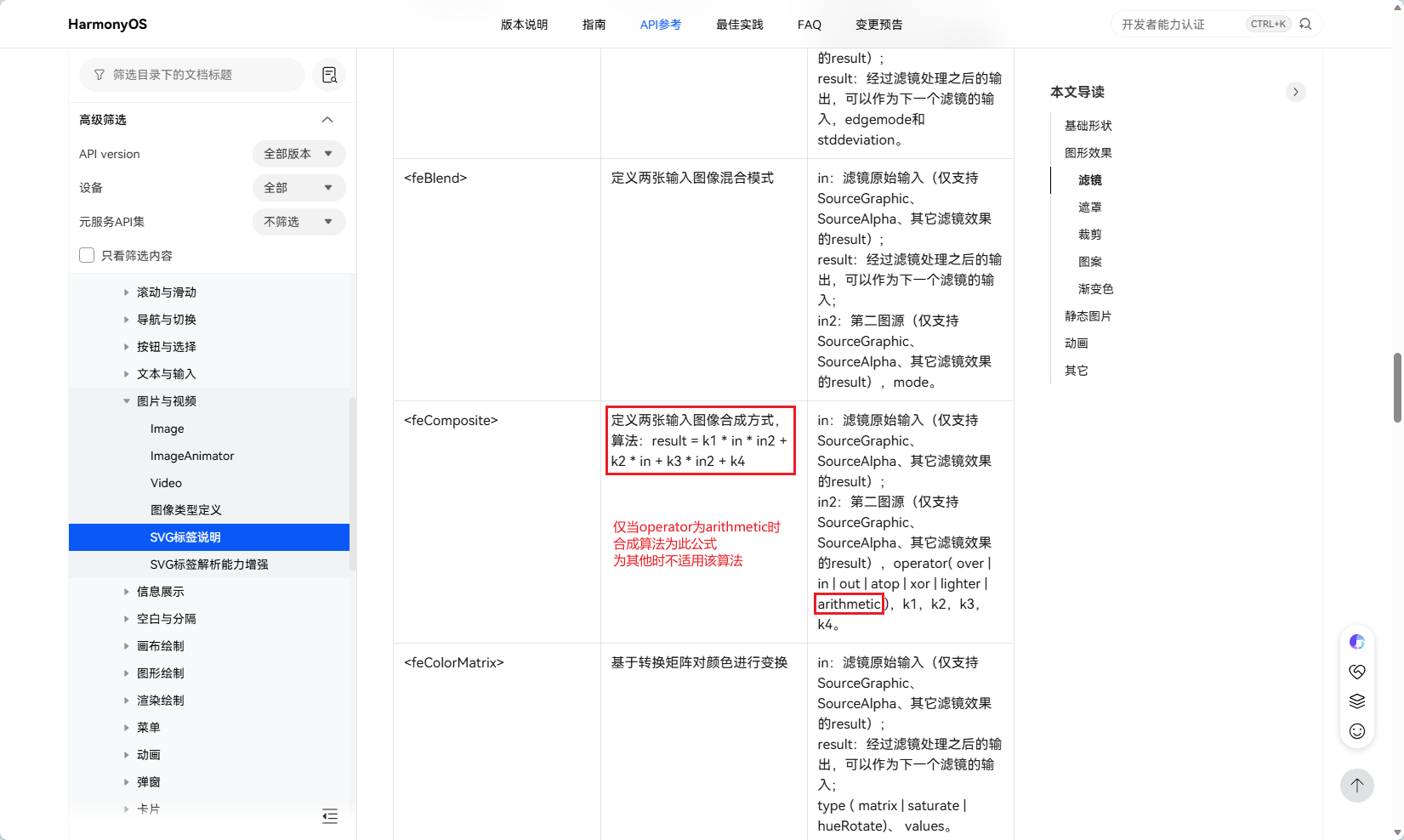1404x840 pixels.
Task: Expand the 空白与分隔 tree node
Action: point(126,619)
